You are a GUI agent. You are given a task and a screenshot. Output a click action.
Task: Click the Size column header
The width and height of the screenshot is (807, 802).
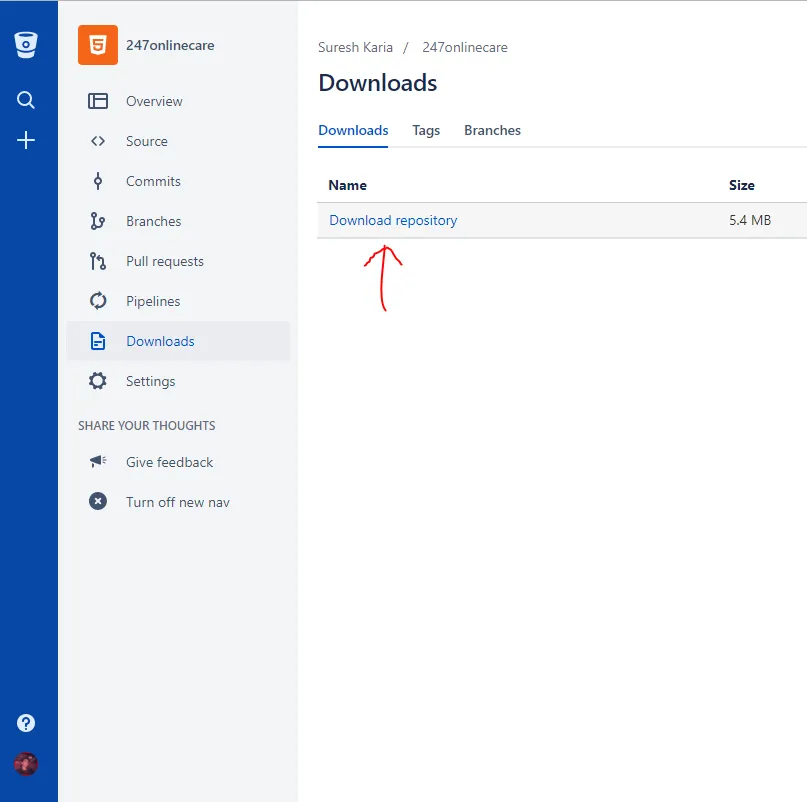click(x=741, y=185)
